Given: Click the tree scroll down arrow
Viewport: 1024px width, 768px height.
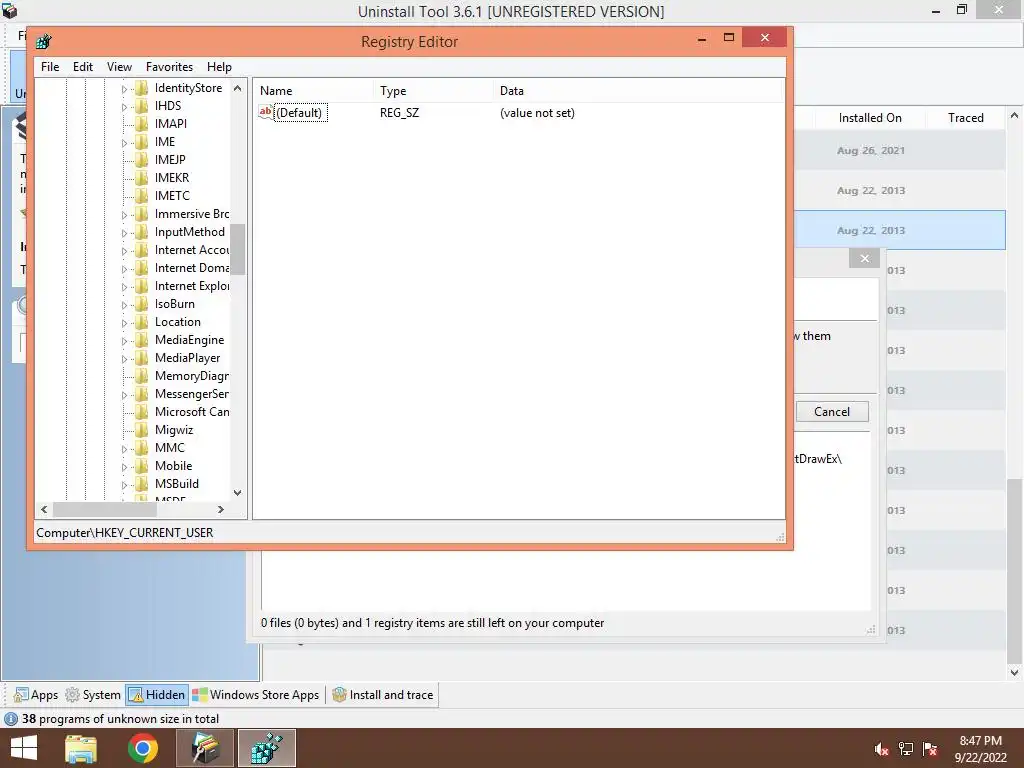Looking at the screenshot, I should pyautogui.click(x=238, y=493).
